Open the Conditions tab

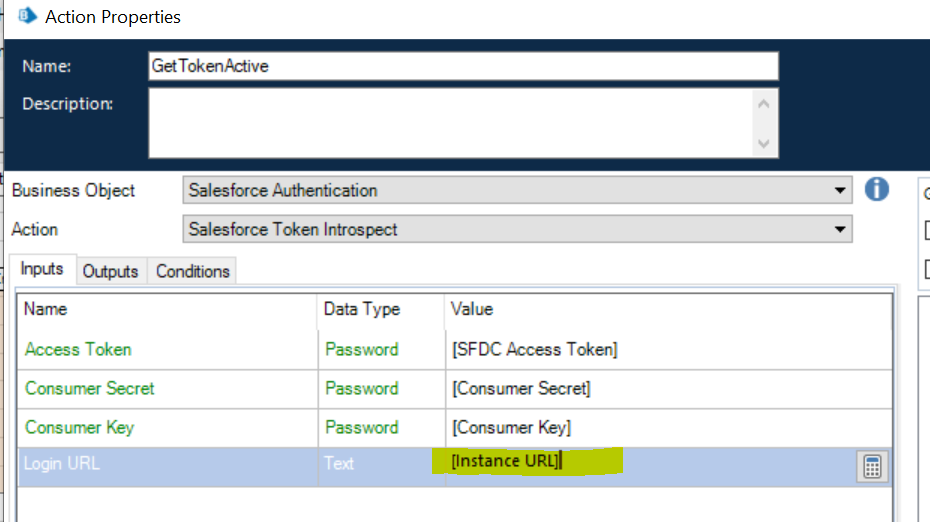pos(192,271)
